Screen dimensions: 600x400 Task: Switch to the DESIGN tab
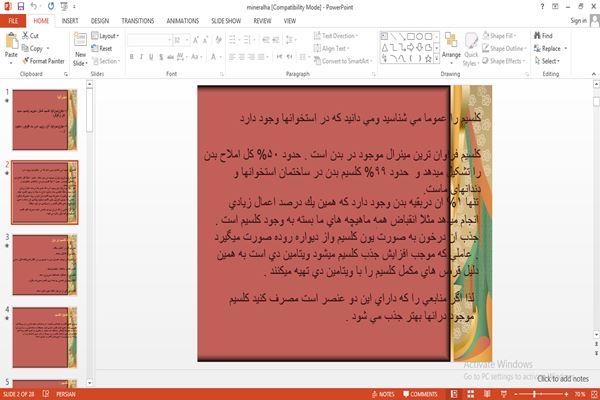click(100, 21)
